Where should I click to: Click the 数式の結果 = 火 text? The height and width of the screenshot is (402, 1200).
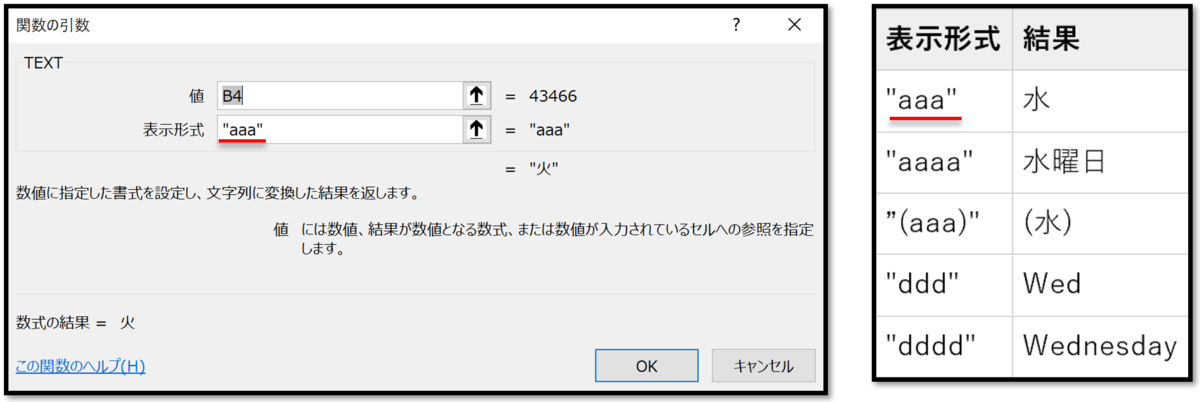tap(76, 323)
